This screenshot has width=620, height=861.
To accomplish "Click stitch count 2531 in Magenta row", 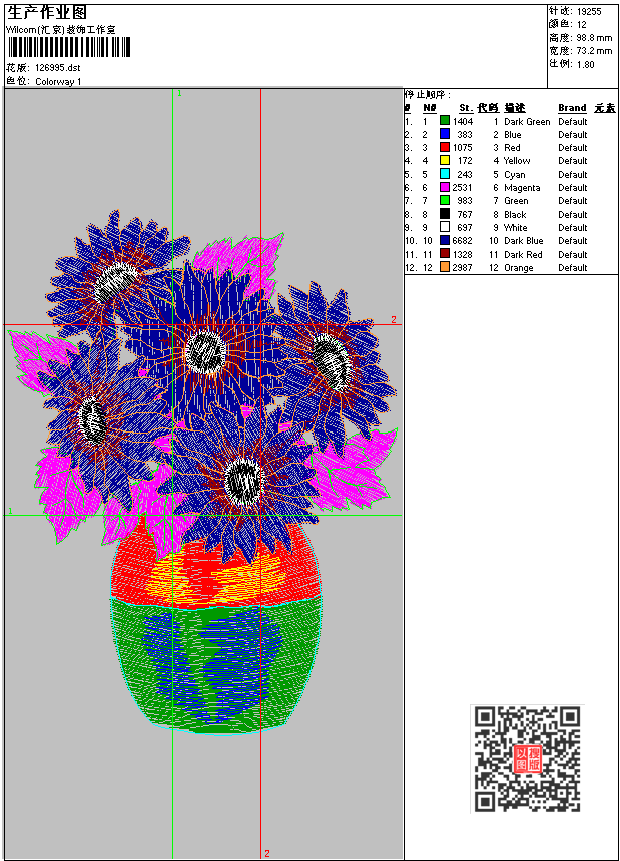I will pyautogui.click(x=462, y=188).
